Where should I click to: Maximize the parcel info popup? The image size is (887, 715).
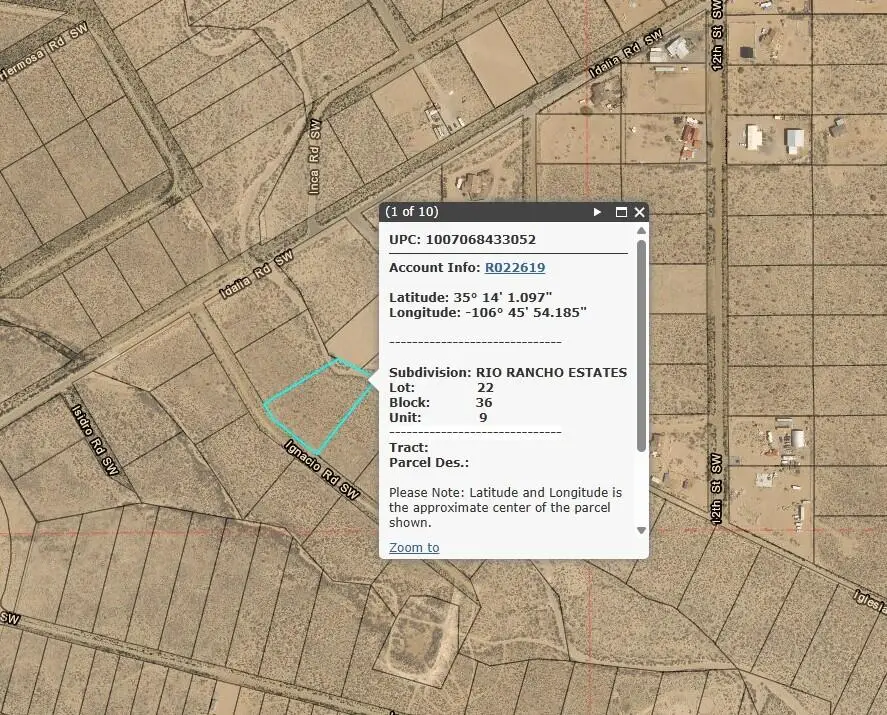(622, 212)
